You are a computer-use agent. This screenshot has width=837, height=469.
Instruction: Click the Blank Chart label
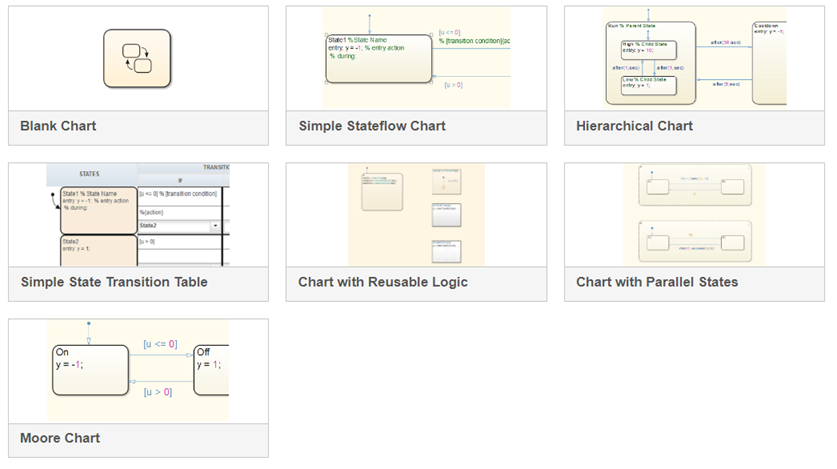59,126
